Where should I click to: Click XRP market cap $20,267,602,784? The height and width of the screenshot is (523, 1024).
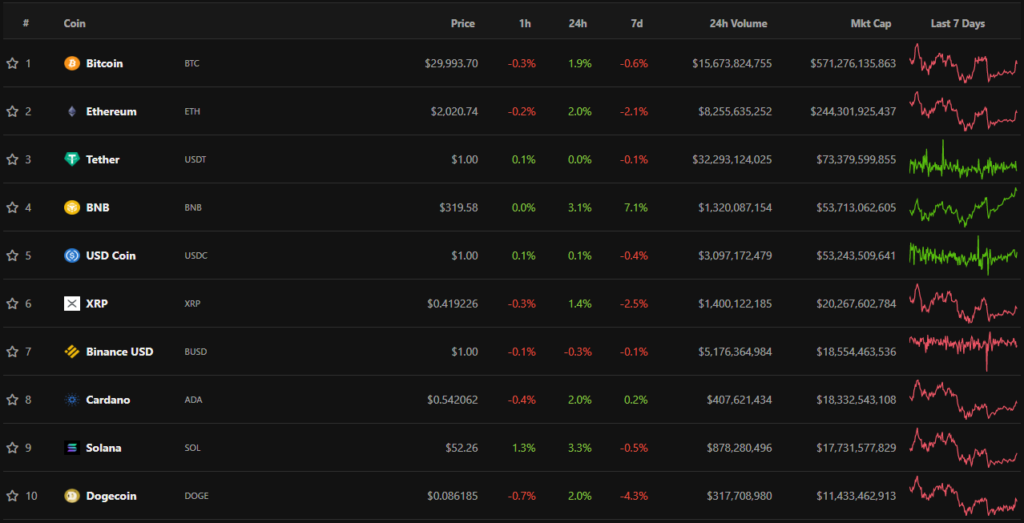(x=856, y=304)
